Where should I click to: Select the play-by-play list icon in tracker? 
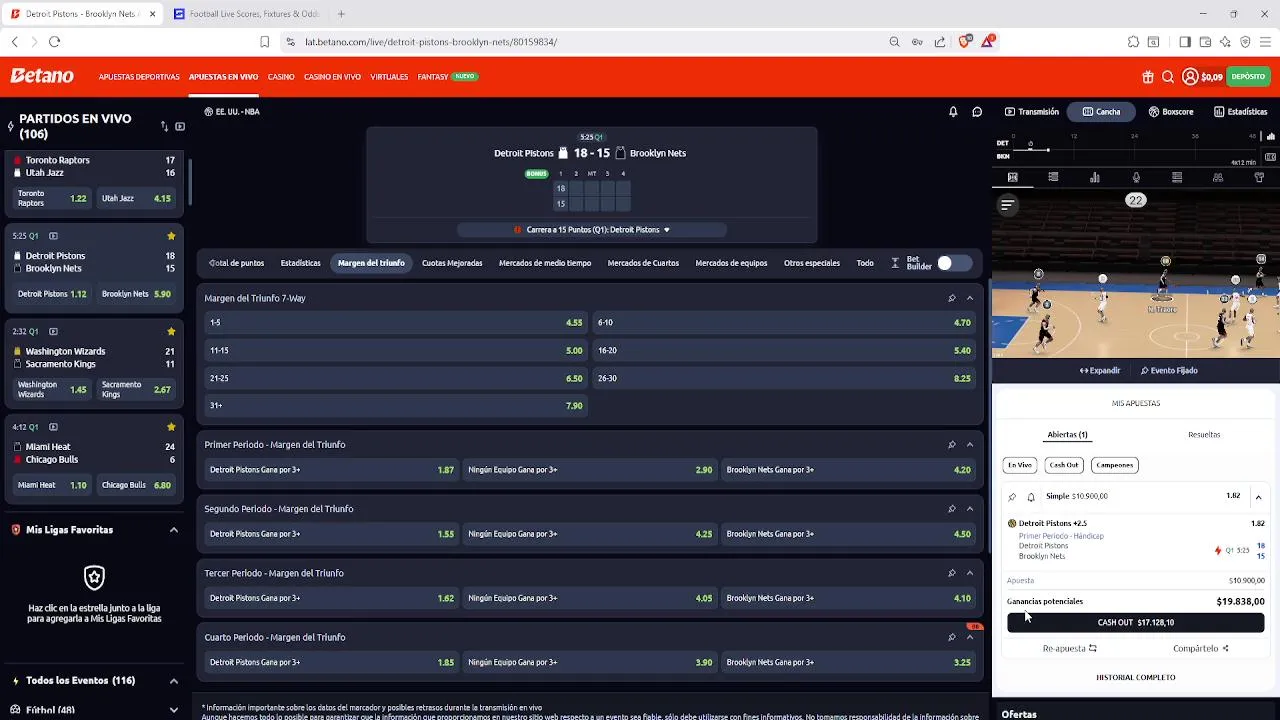[1053, 178]
